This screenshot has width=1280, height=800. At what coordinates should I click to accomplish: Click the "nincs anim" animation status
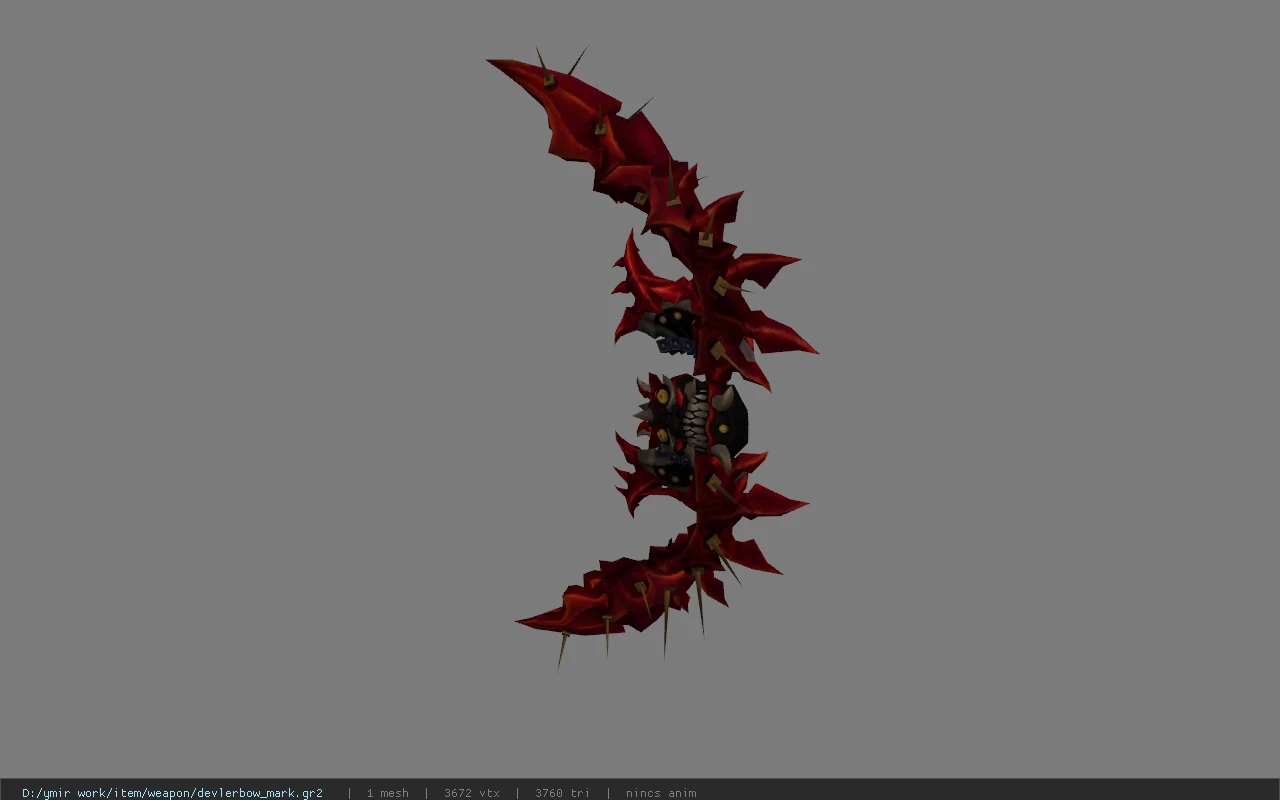tap(660, 792)
